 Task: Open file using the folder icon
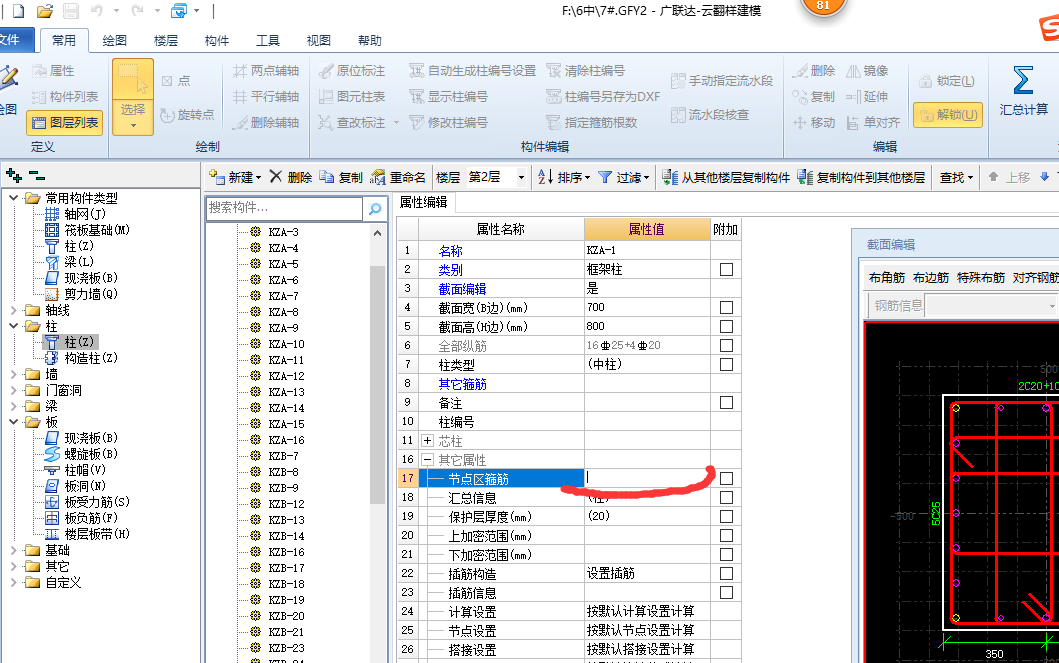coord(45,10)
